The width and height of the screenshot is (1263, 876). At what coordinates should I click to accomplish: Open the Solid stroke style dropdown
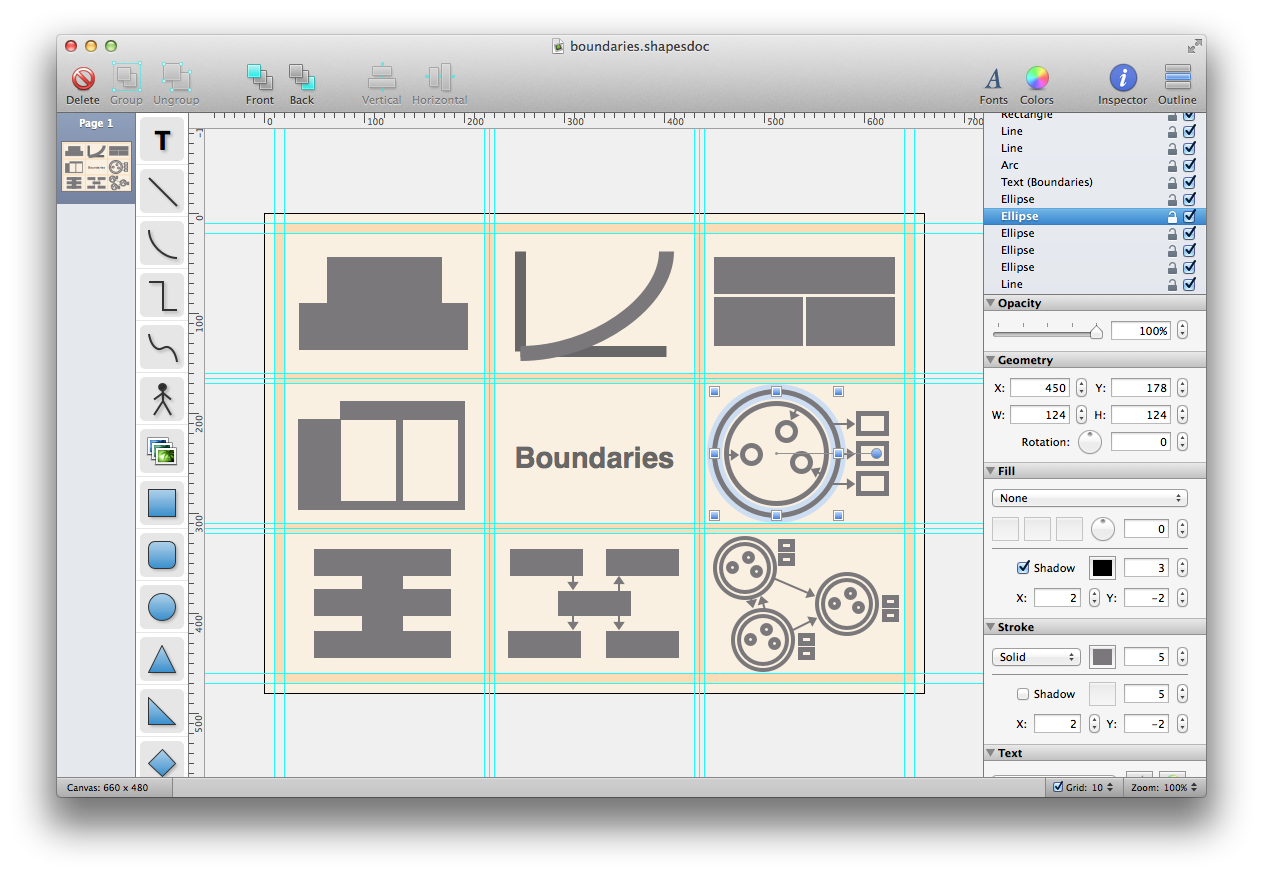click(x=1036, y=657)
